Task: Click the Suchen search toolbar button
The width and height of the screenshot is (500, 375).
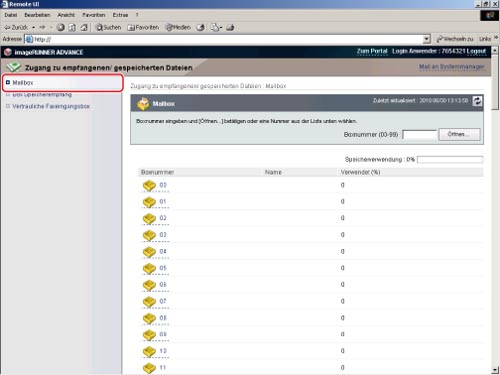Action: [108, 27]
